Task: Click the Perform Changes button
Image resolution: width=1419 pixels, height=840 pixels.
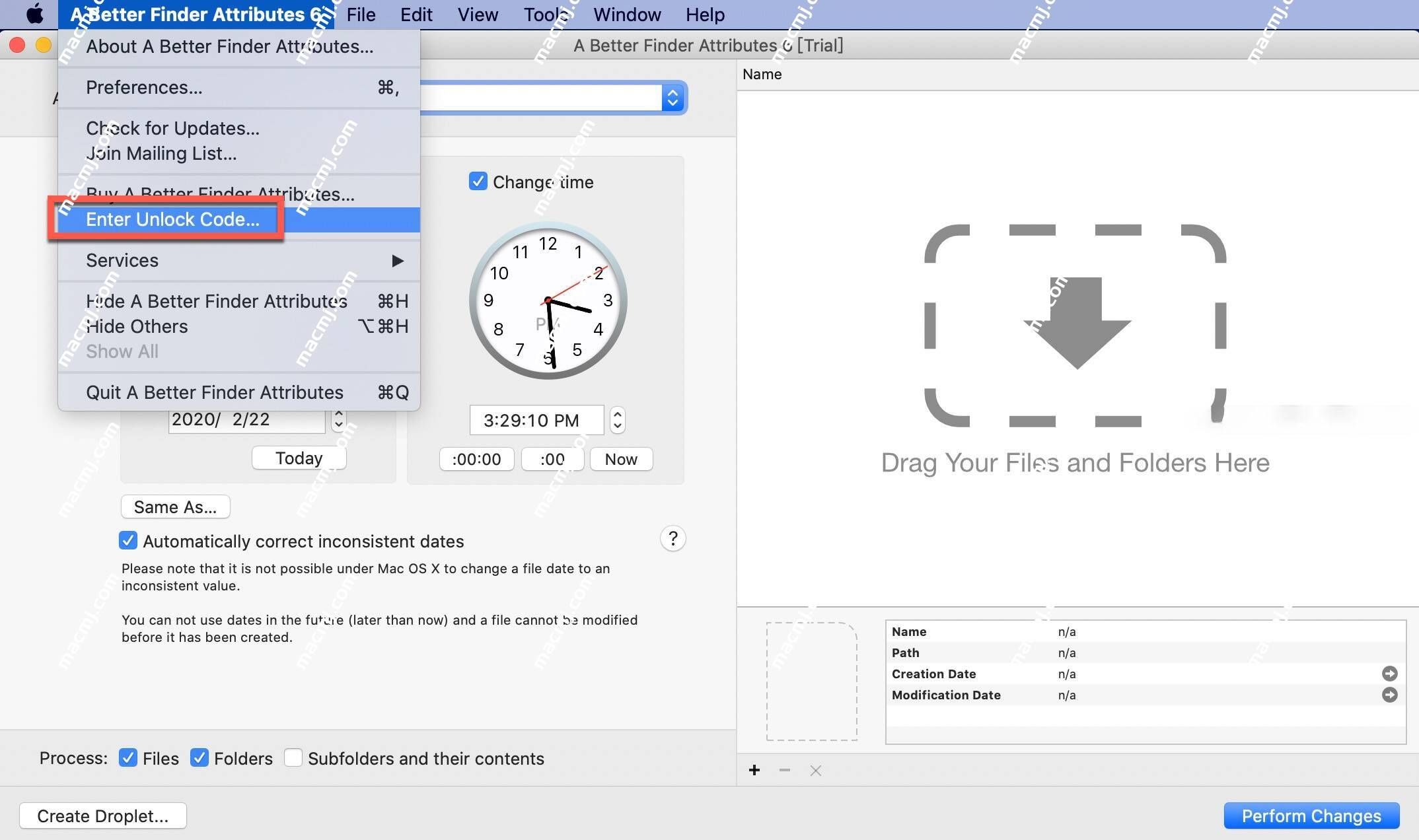Action: point(1311,816)
